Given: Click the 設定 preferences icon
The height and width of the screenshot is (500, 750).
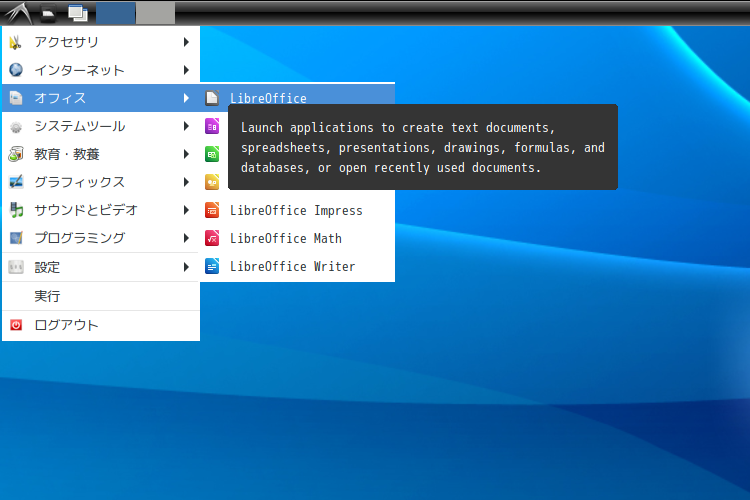Looking at the screenshot, I should (x=16, y=267).
